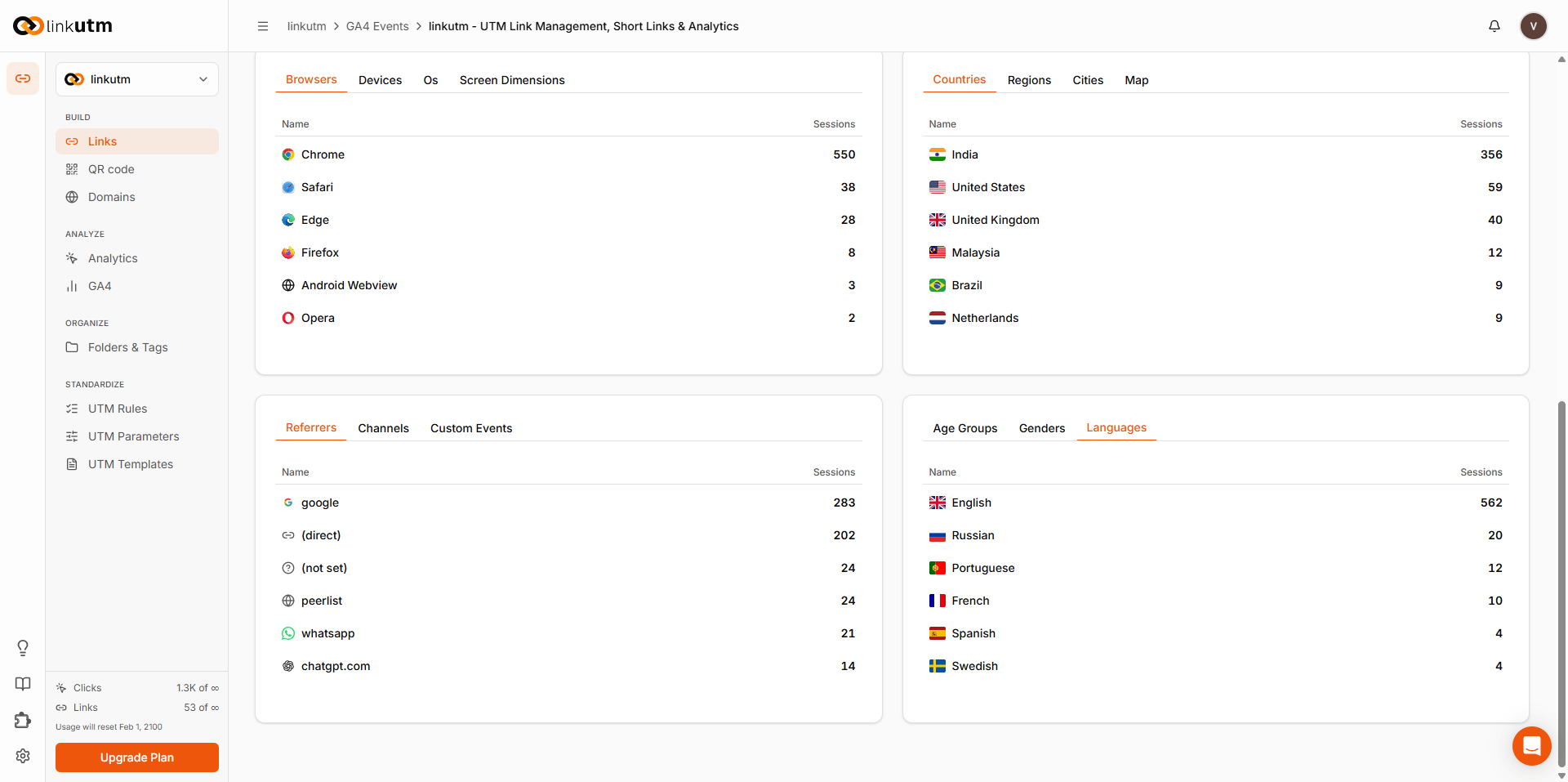Open GA4 in the sidebar
Screen dimensions: 1568x782
(x=137, y=286)
